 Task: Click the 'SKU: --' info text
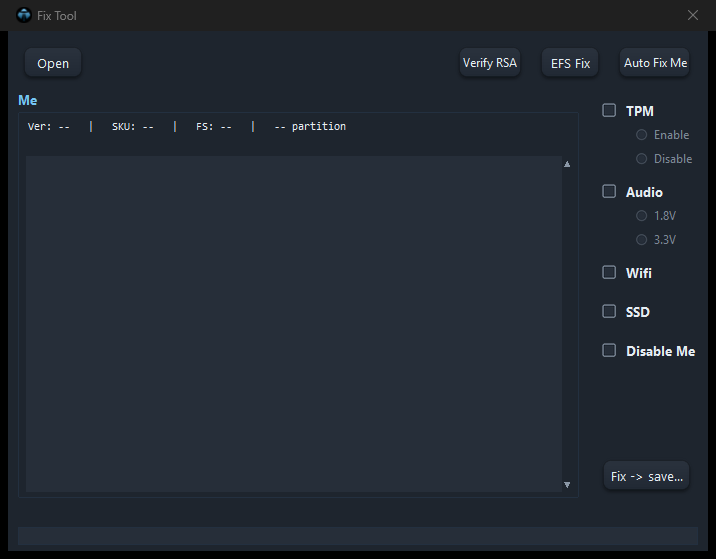(132, 127)
